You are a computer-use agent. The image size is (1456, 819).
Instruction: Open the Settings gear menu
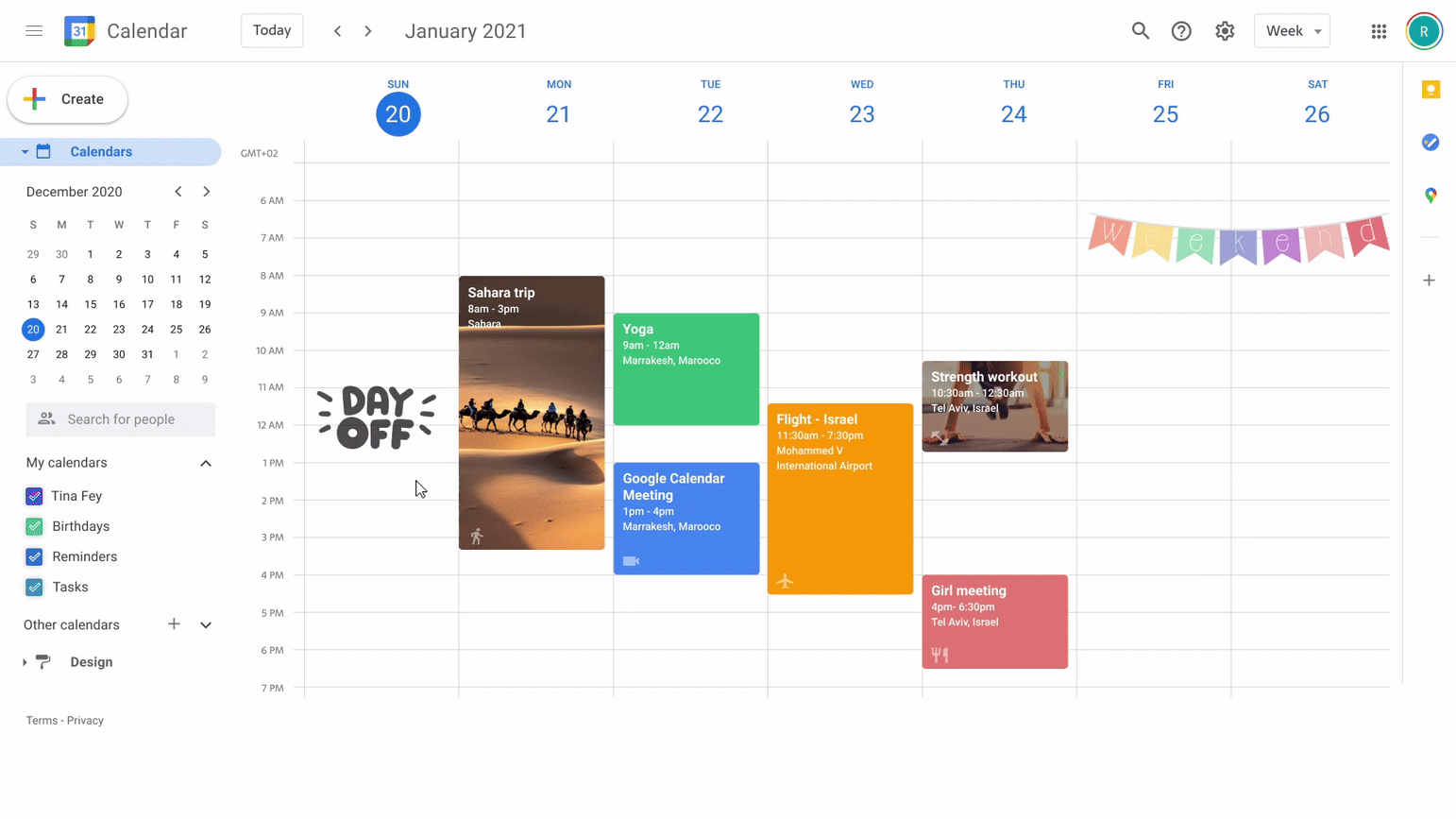pyautogui.click(x=1225, y=31)
